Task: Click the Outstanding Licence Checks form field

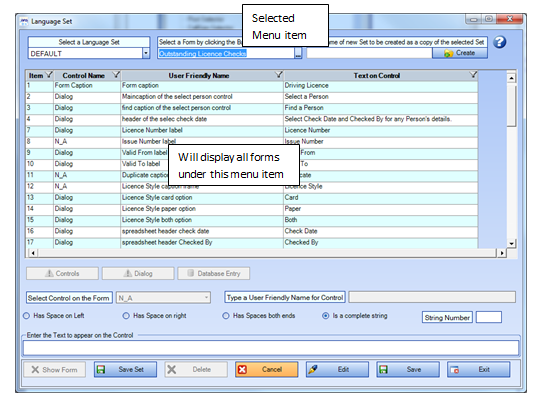Action: [x=226, y=53]
